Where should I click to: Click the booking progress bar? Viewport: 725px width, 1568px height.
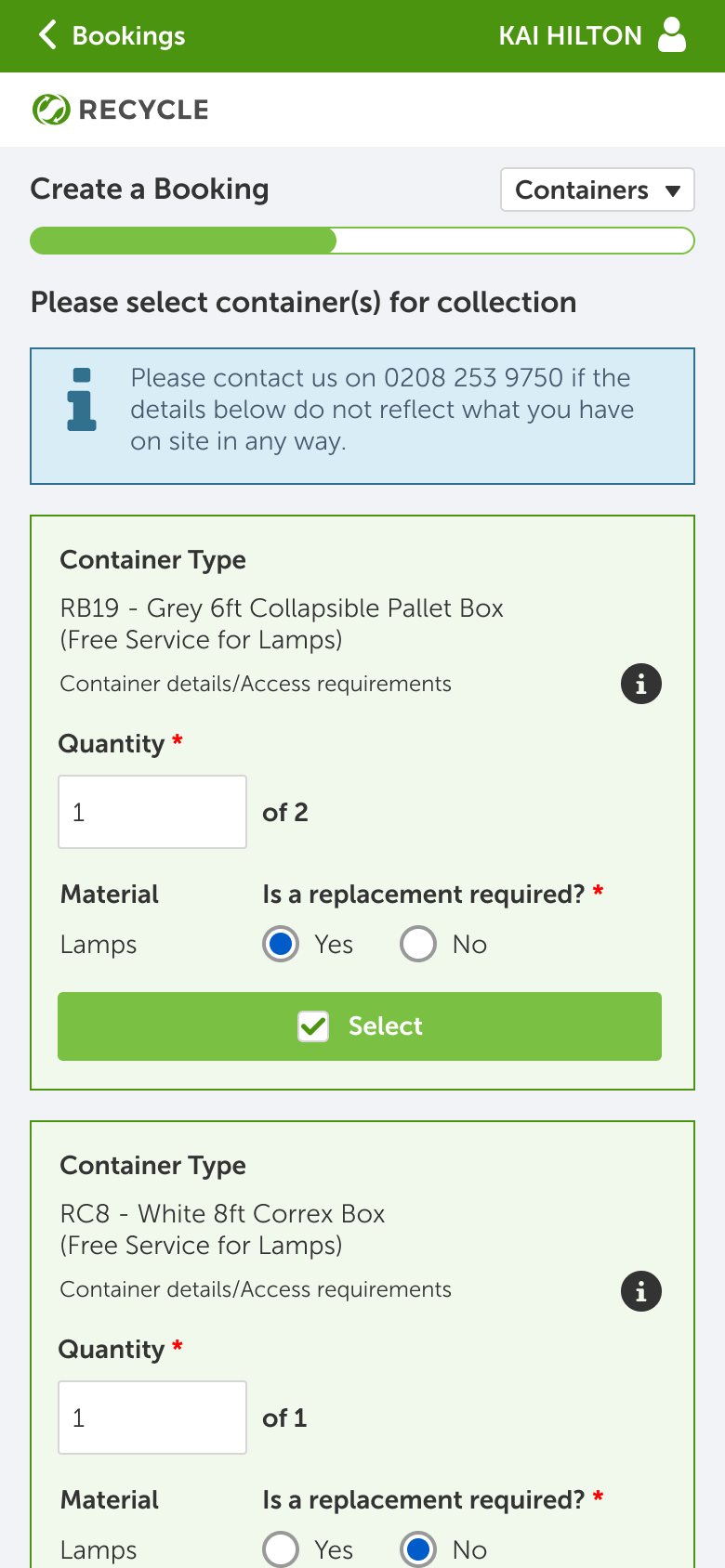tap(362, 241)
